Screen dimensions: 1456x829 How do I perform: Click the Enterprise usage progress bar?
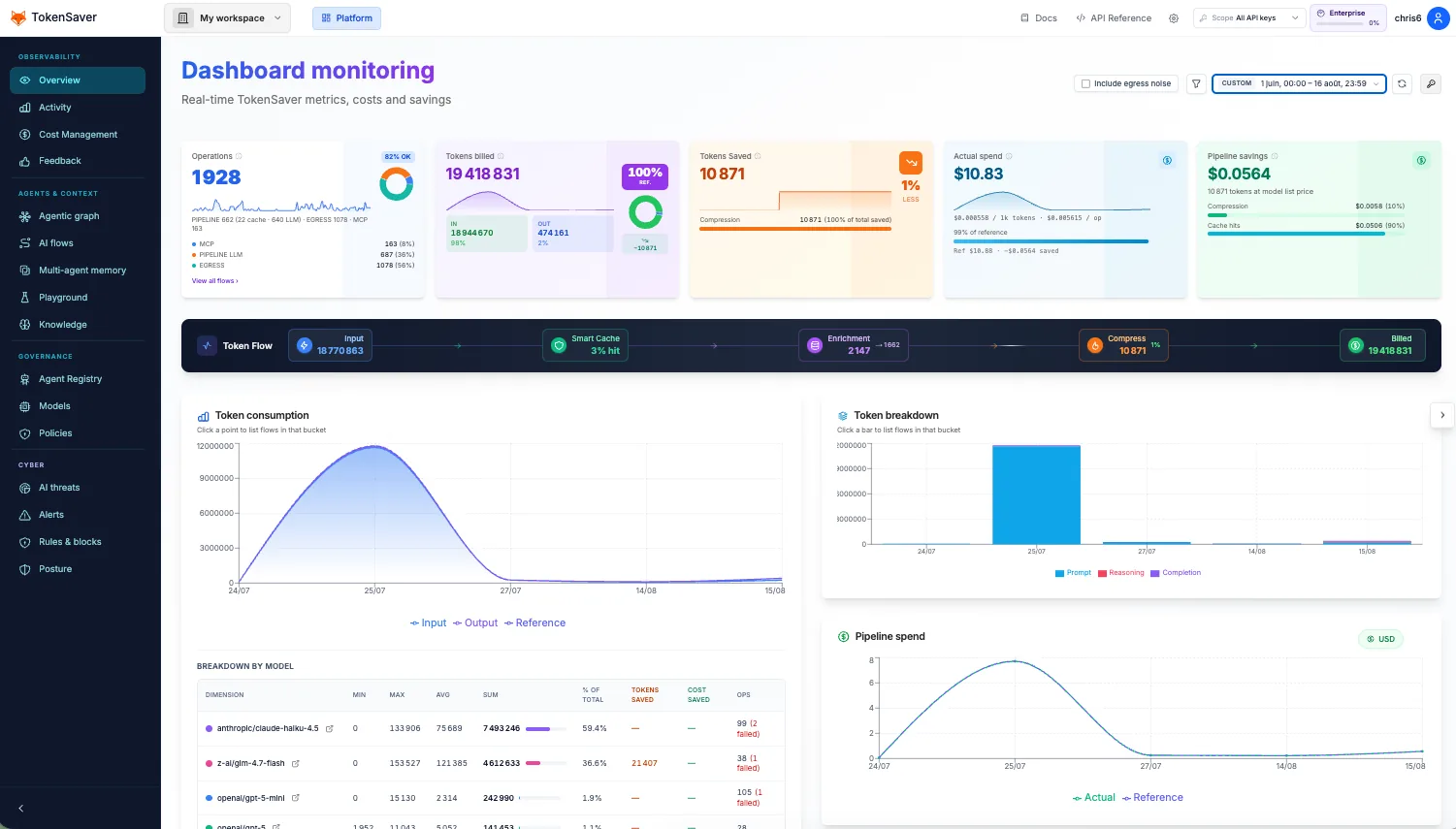[x=1339, y=23]
